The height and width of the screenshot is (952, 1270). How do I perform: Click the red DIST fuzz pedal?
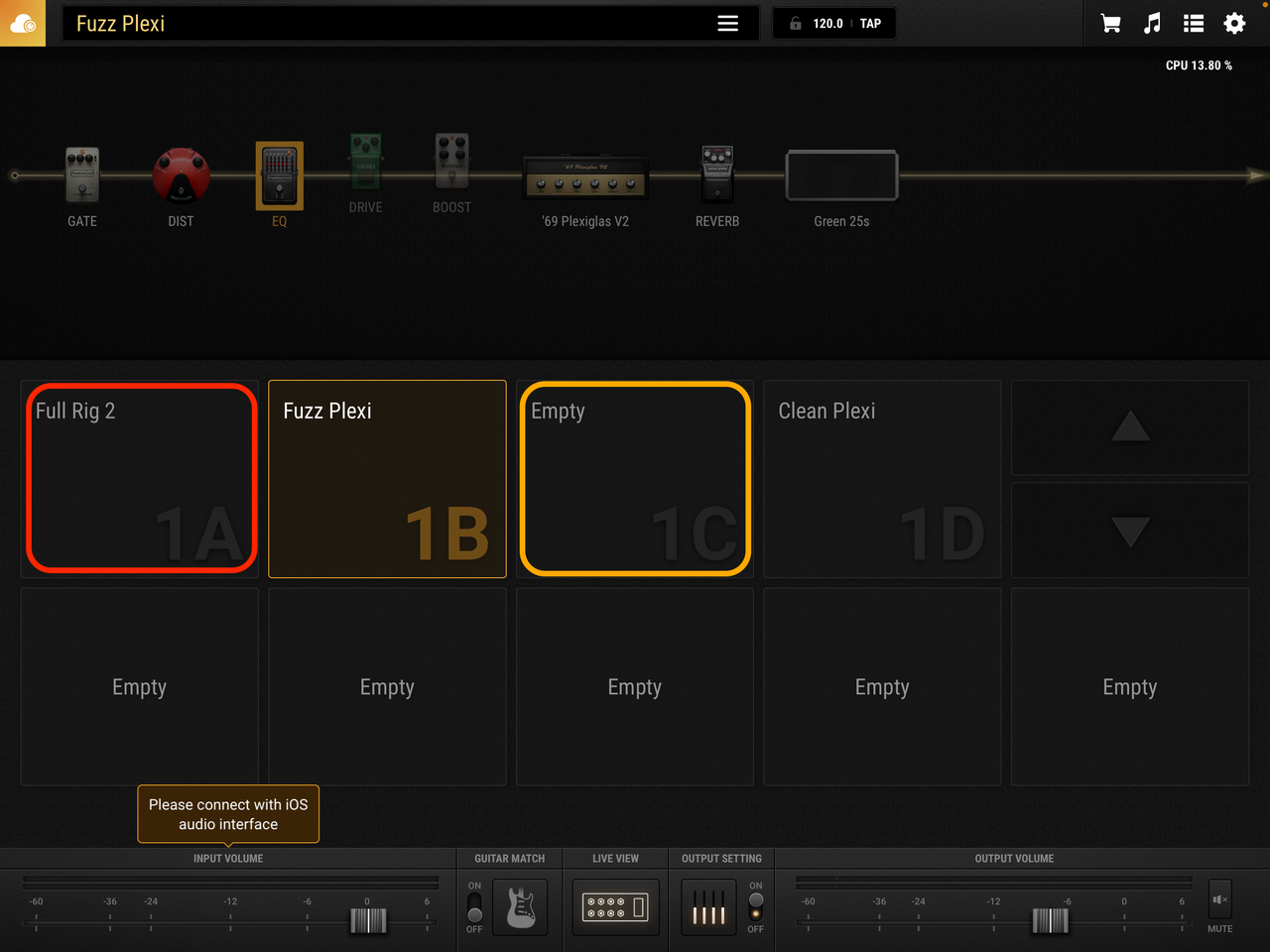pos(181,176)
